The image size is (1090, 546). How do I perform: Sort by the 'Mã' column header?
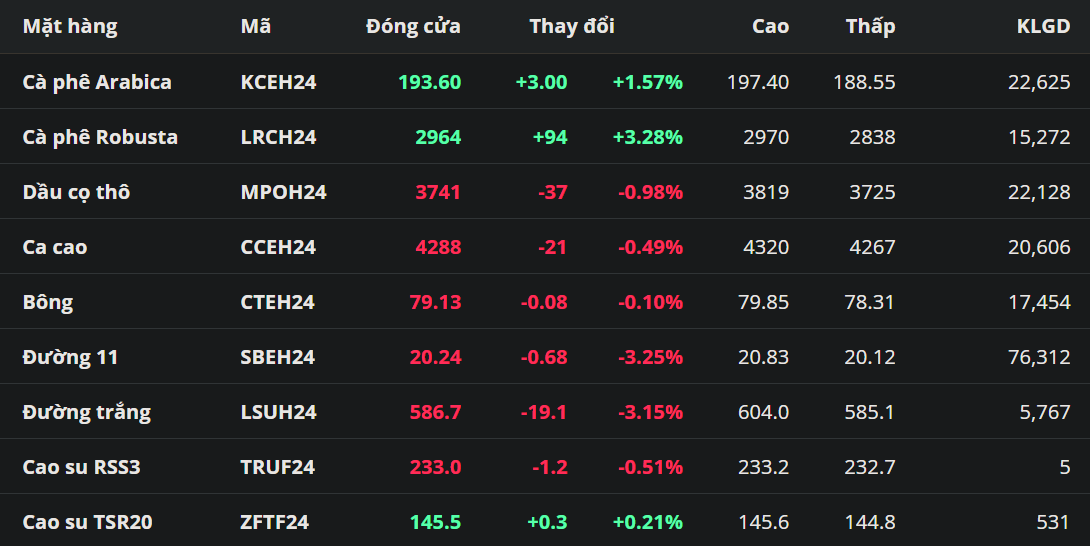256,27
